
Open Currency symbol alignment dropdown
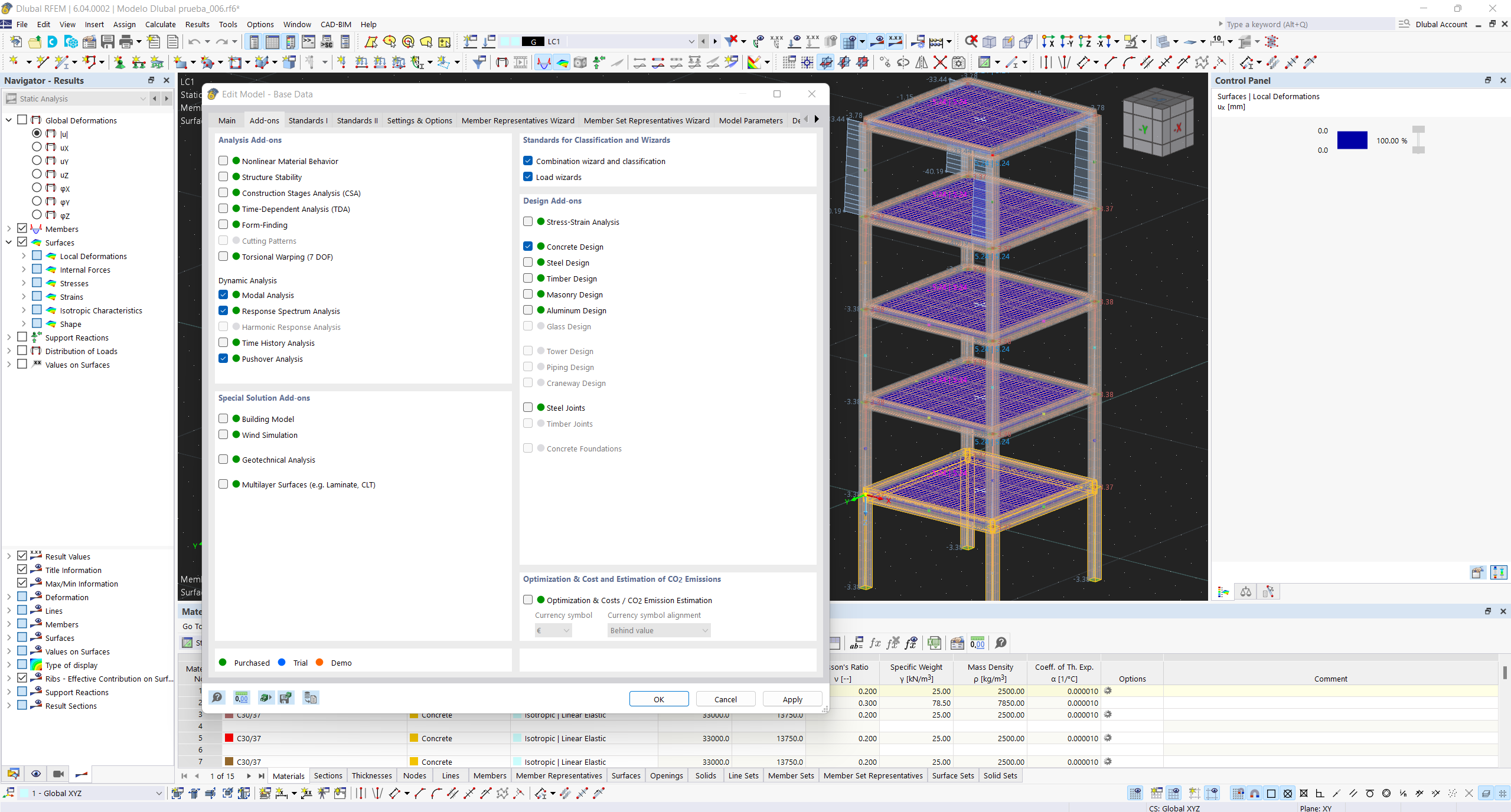(659, 630)
